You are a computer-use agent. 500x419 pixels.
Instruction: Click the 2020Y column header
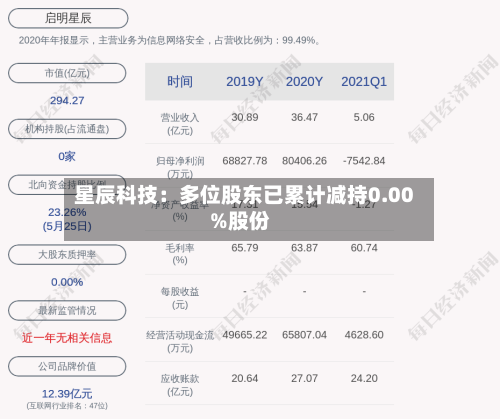[304, 82]
